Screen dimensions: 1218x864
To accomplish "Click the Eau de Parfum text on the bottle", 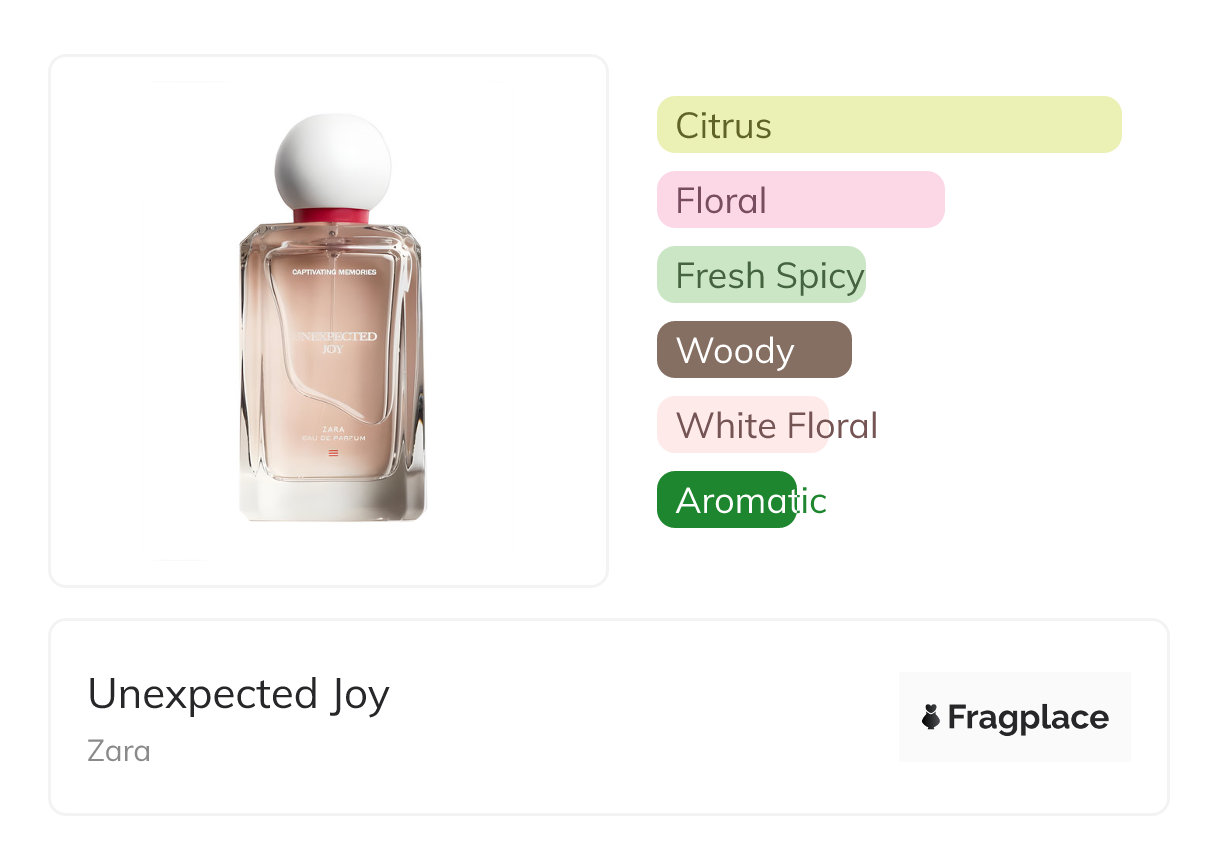I will [x=334, y=438].
